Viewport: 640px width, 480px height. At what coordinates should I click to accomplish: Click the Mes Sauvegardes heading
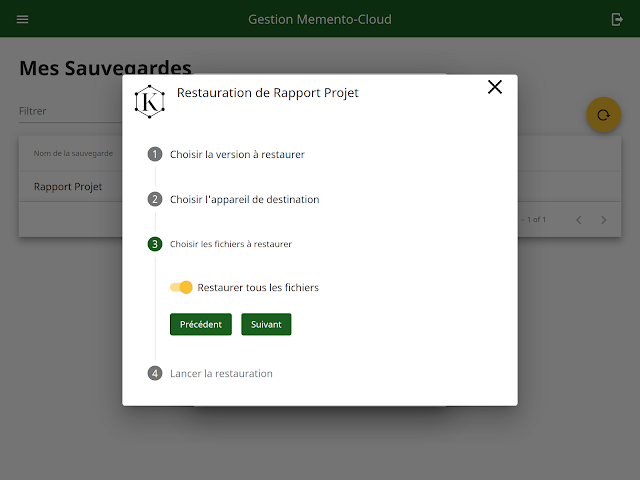pos(105,67)
